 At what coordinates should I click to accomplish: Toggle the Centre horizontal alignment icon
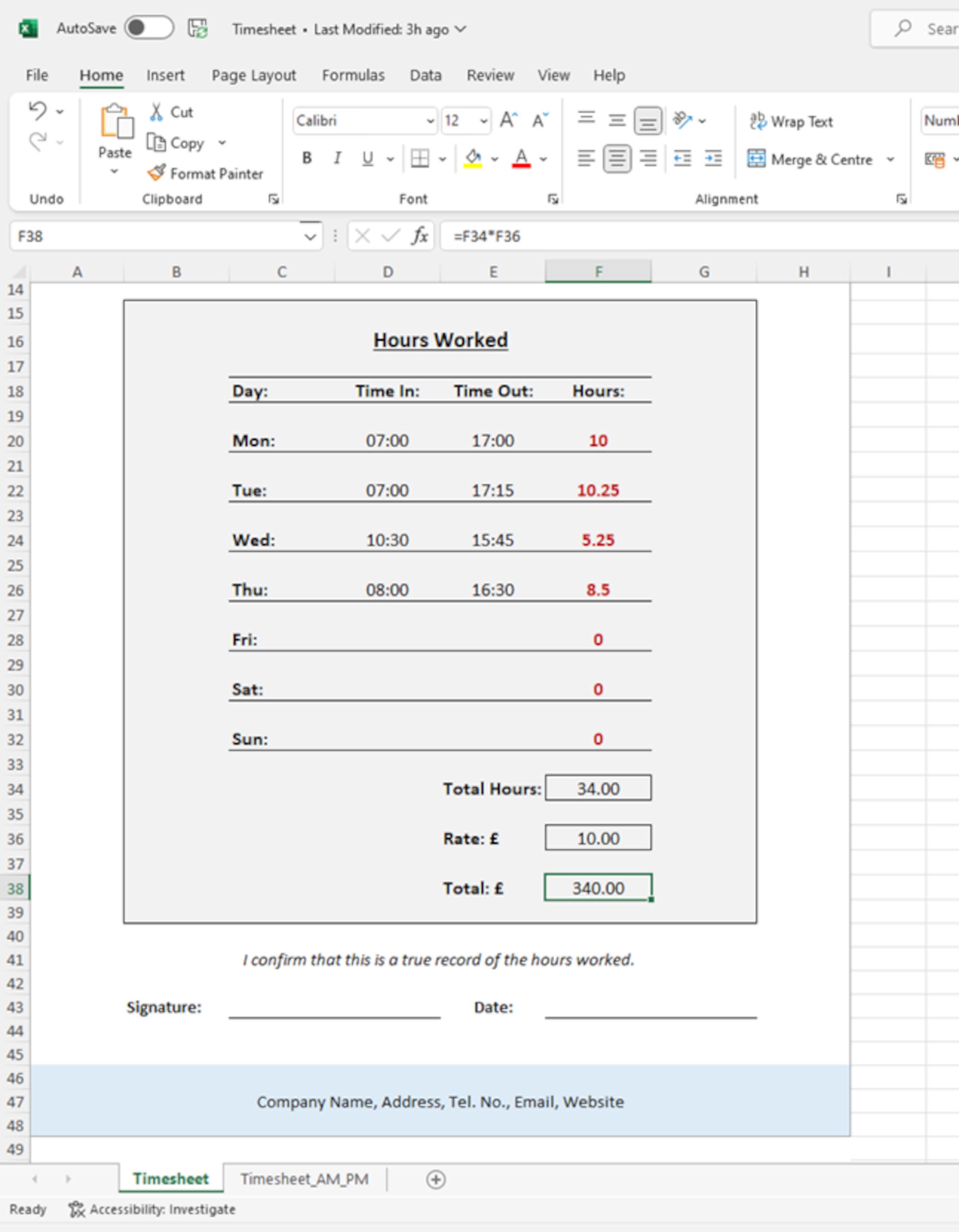pyautogui.click(x=617, y=159)
